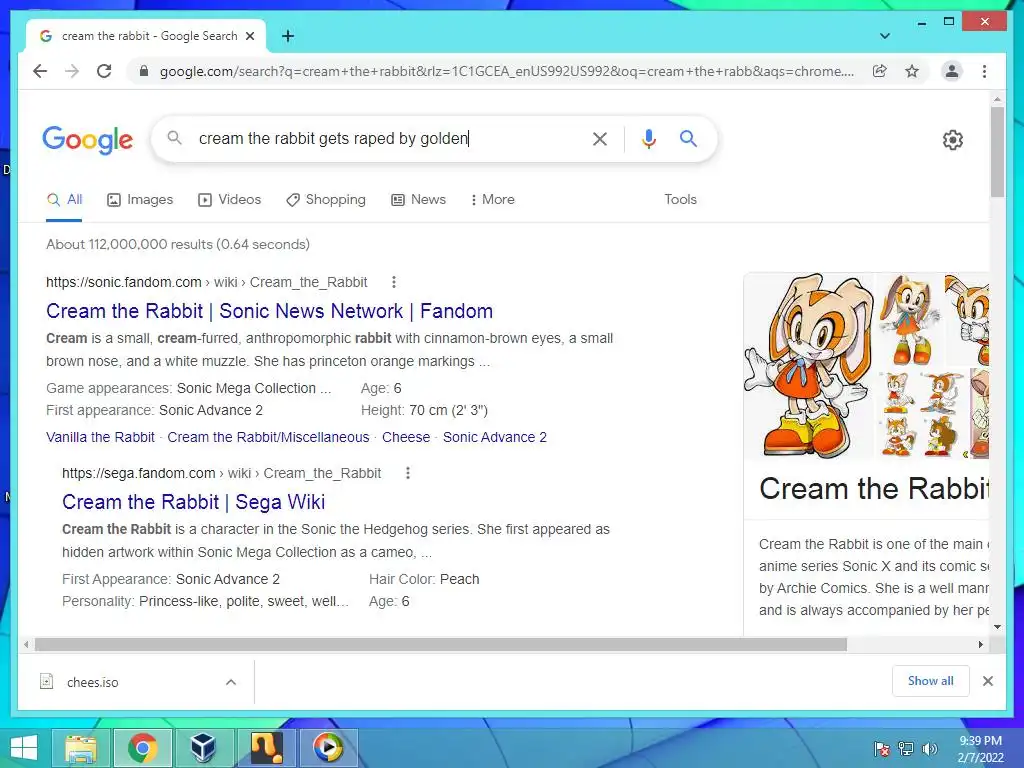
Task: Expand the More search categories
Action: point(492,200)
